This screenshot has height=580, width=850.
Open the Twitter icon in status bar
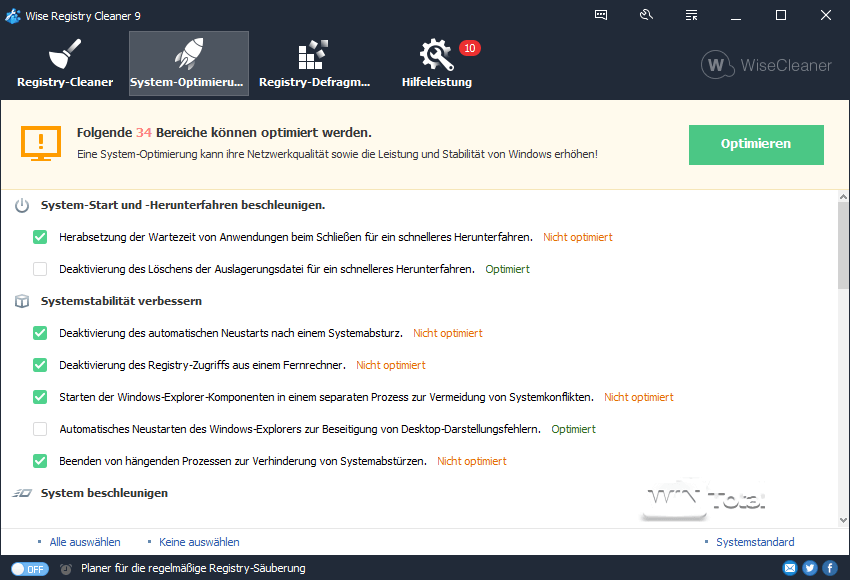tap(810, 568)
